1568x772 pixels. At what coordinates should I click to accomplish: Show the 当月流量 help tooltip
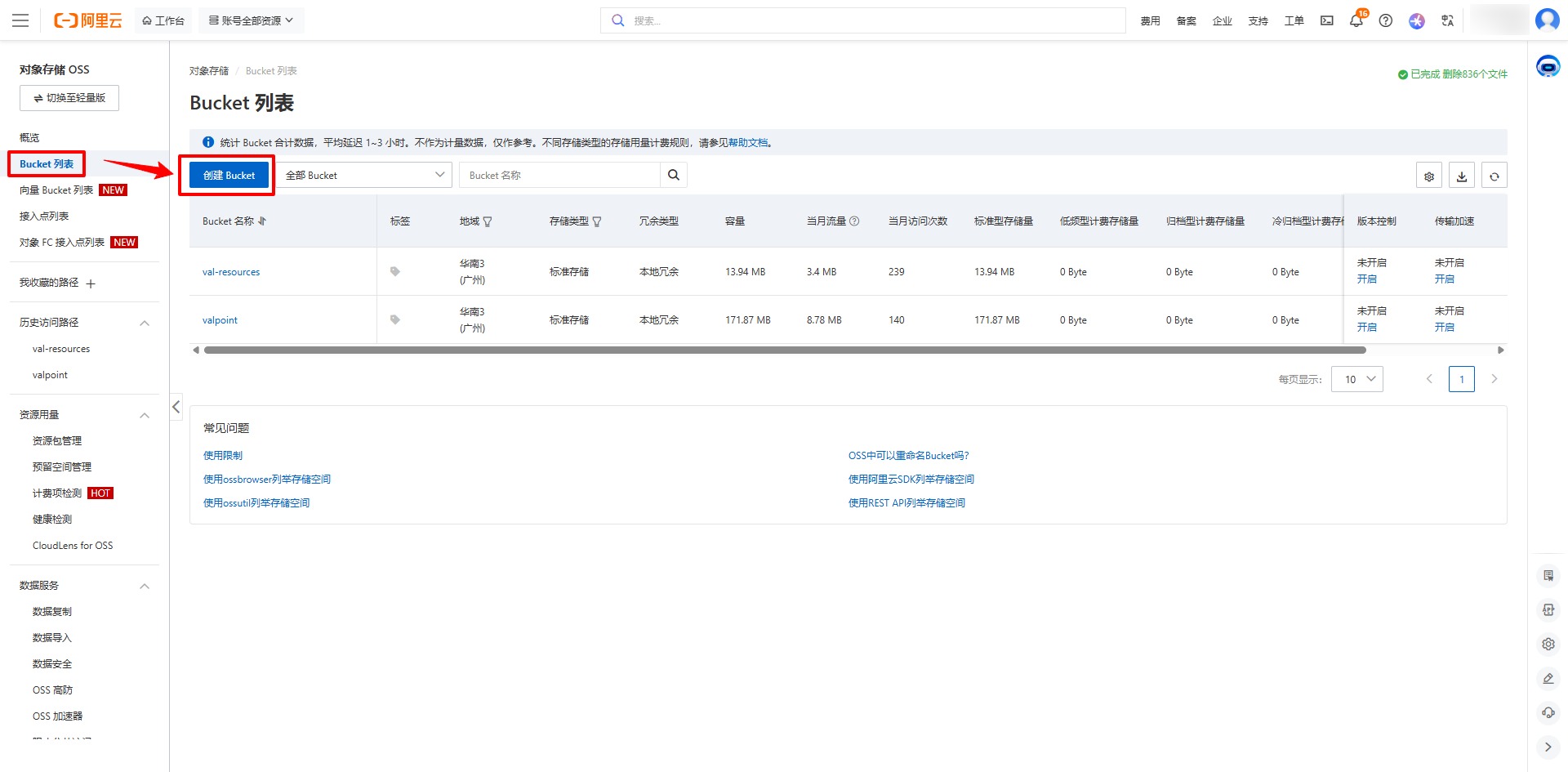pyautogui.click(x=854, y=221)
